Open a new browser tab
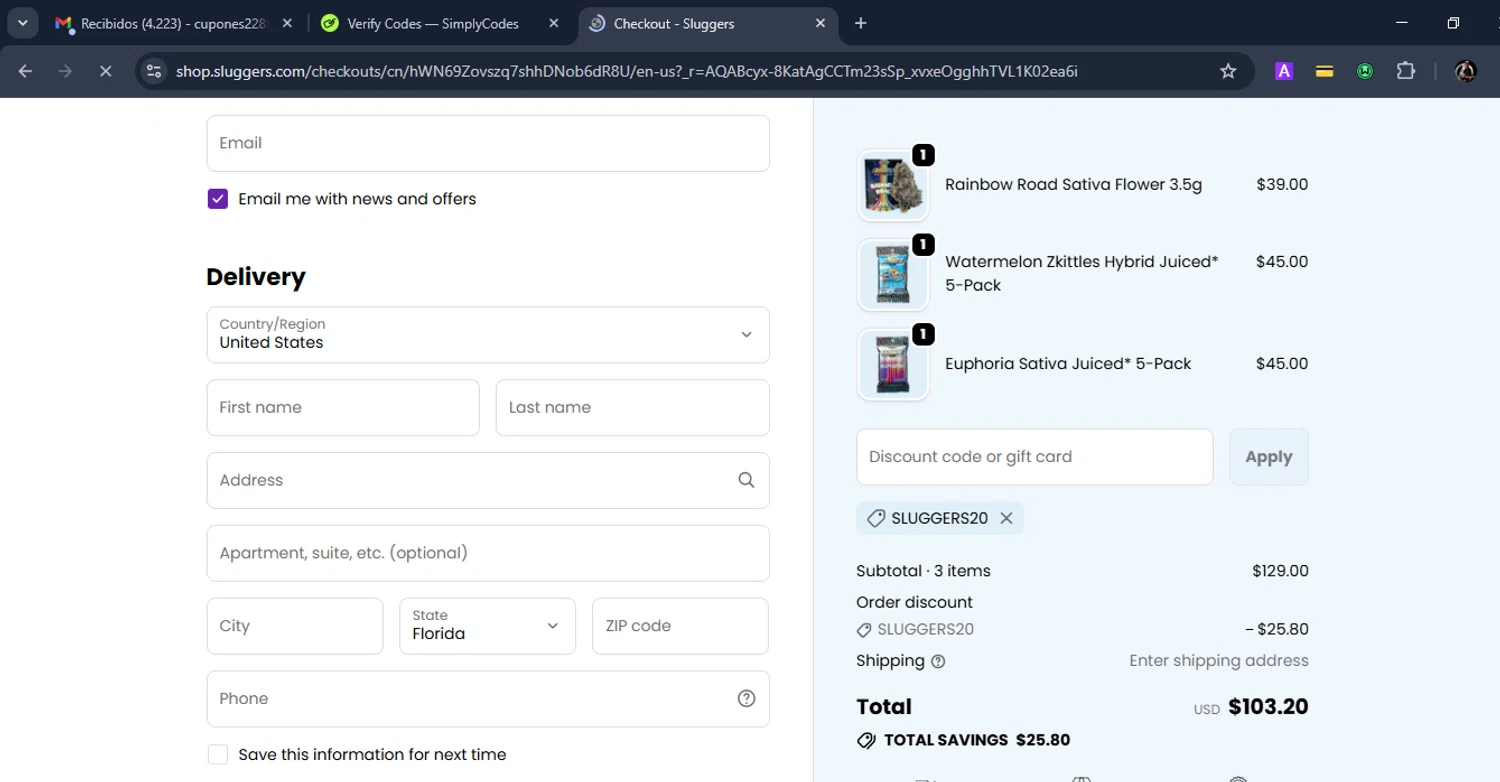The height and width of the screenshot is (782, 1500). (861, 23)
